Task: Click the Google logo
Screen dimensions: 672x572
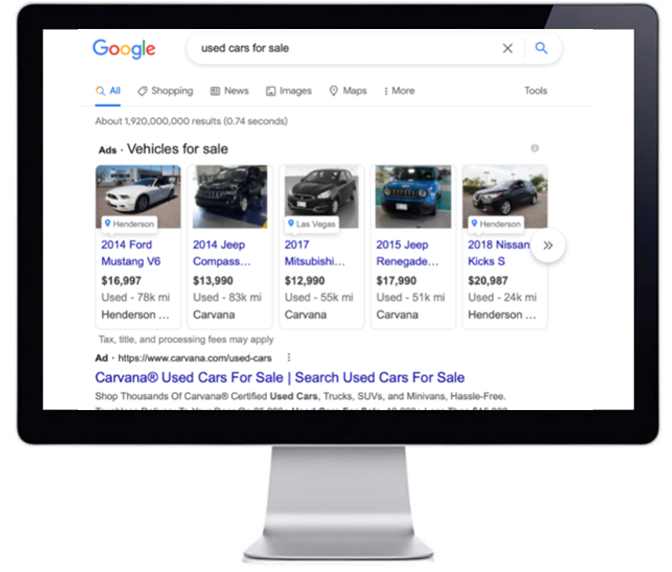Action: pos(124,49)
